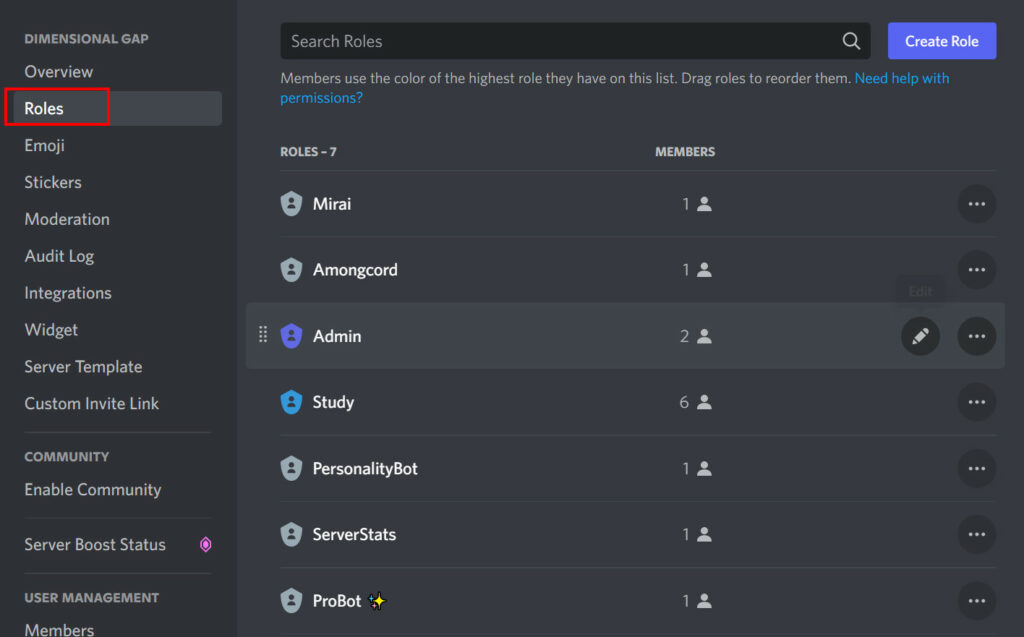The image size is (1024, 637).
Task: Open more options for the ProBot role
Action: [977, 600]
